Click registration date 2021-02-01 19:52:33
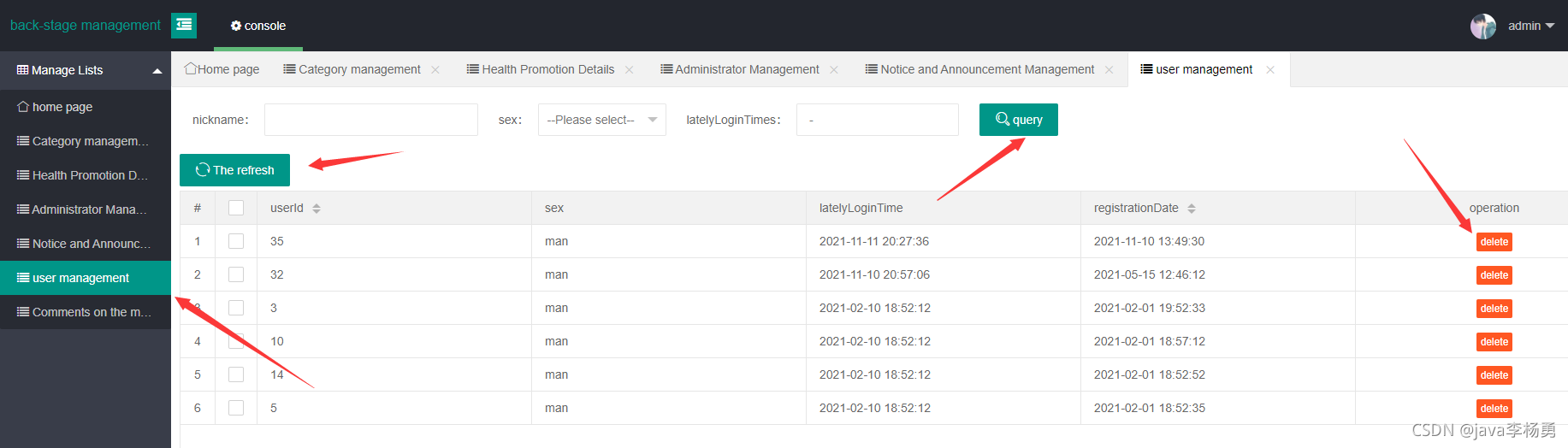 [1150, 308]
